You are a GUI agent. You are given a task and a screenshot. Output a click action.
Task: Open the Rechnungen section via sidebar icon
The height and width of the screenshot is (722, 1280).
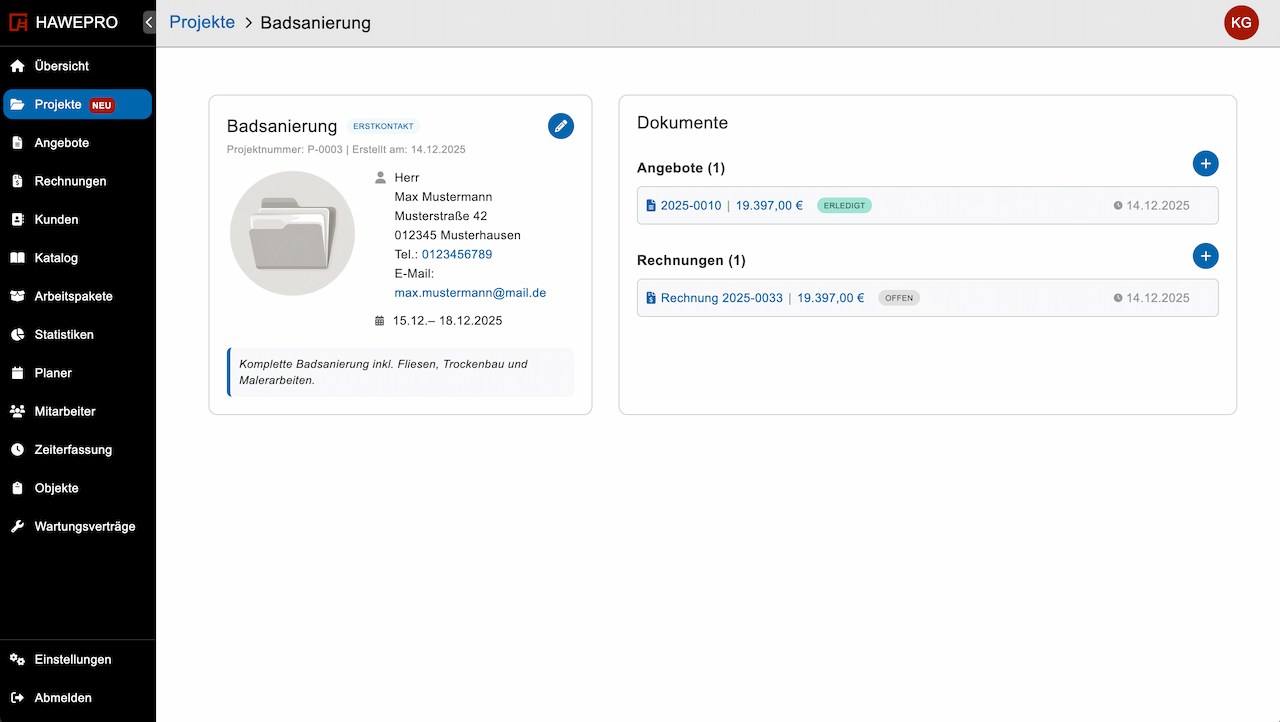click(x=20, y=181)
